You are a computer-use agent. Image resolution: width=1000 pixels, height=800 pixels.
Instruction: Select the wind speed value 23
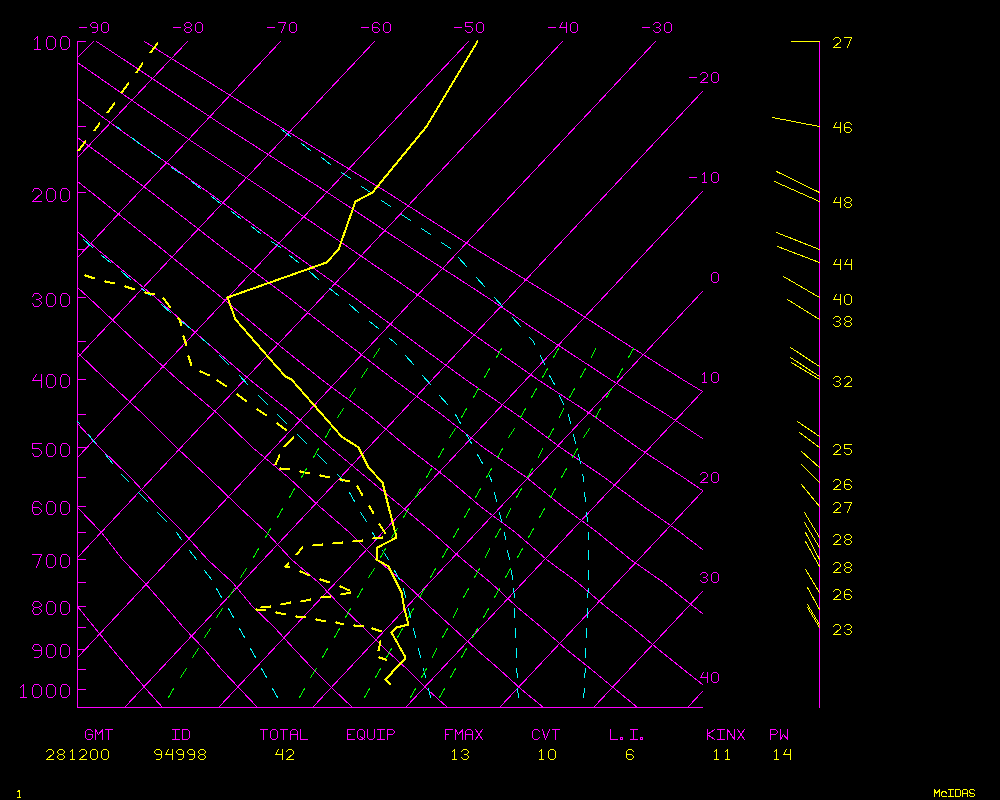842,630
